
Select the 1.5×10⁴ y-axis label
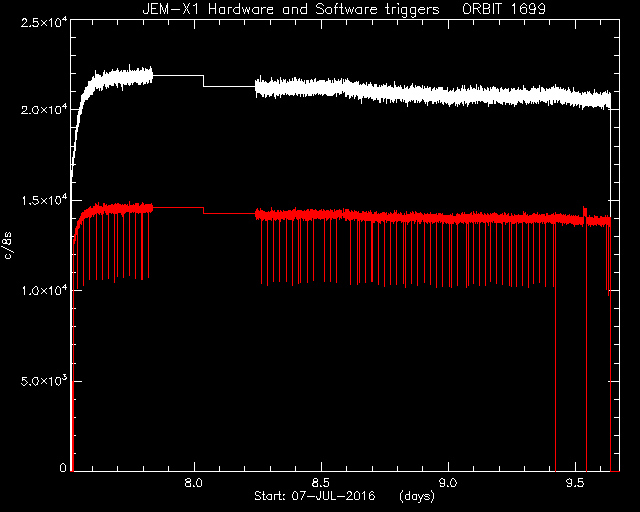44,200
